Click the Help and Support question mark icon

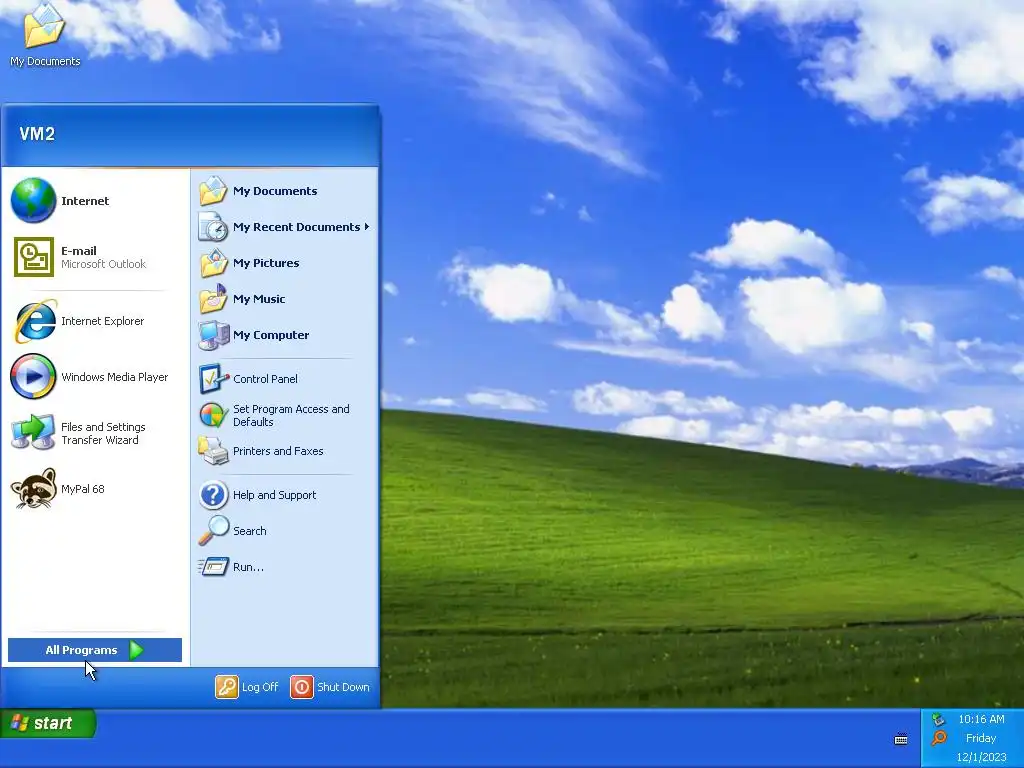pos(214,495)
